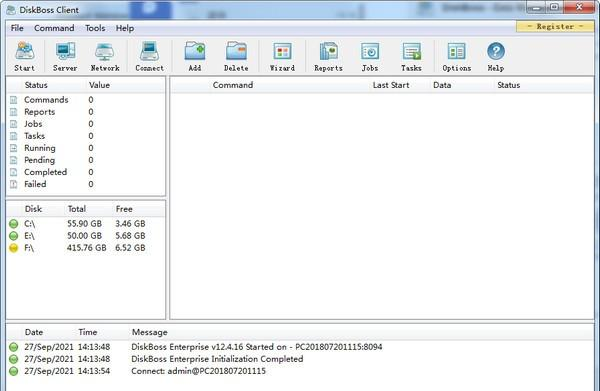This screenshot has height=391, width=600.
Task: Maximize the DiskBoss Client window
Action: 554,7
